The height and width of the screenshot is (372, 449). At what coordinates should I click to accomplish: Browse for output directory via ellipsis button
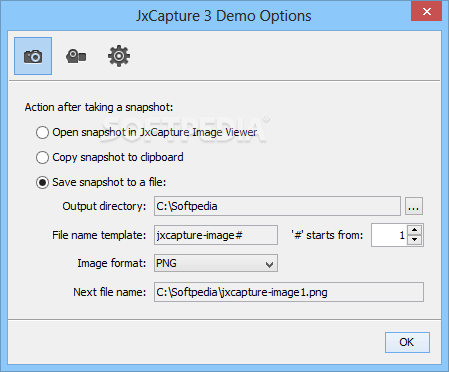(414, 206)
